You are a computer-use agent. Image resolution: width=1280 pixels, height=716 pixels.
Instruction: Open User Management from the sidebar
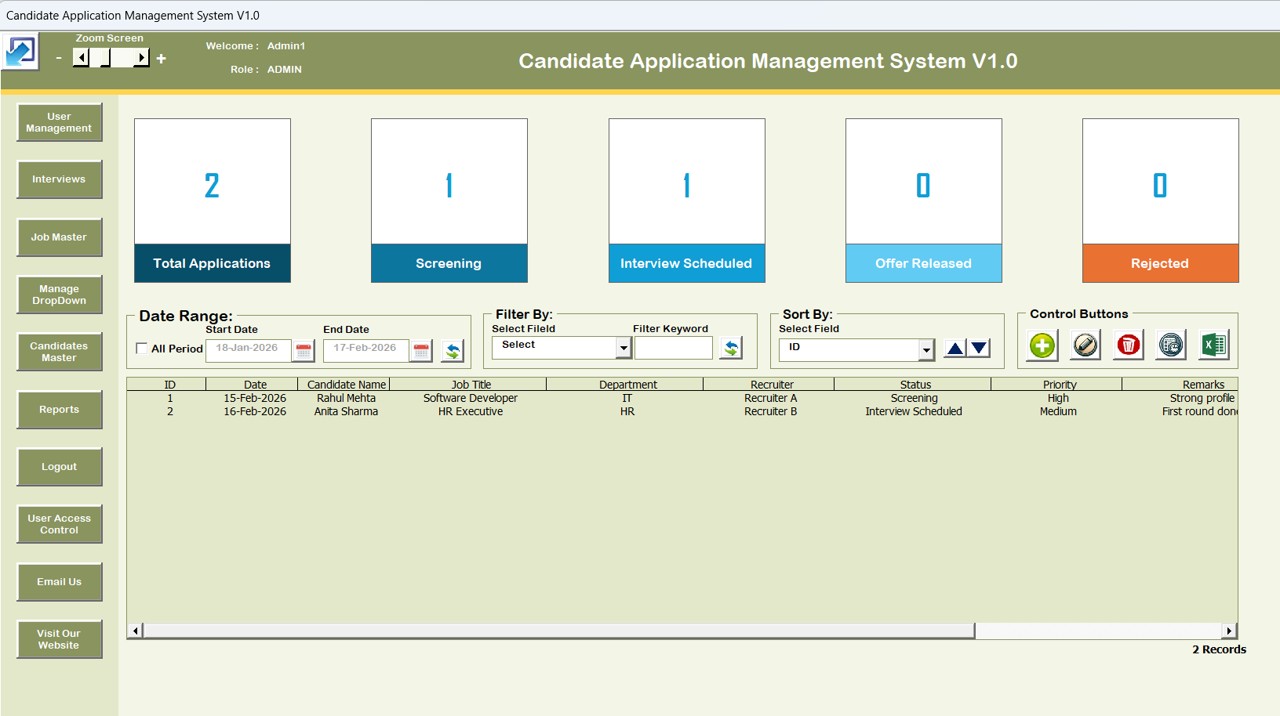(x=59, y=122)
